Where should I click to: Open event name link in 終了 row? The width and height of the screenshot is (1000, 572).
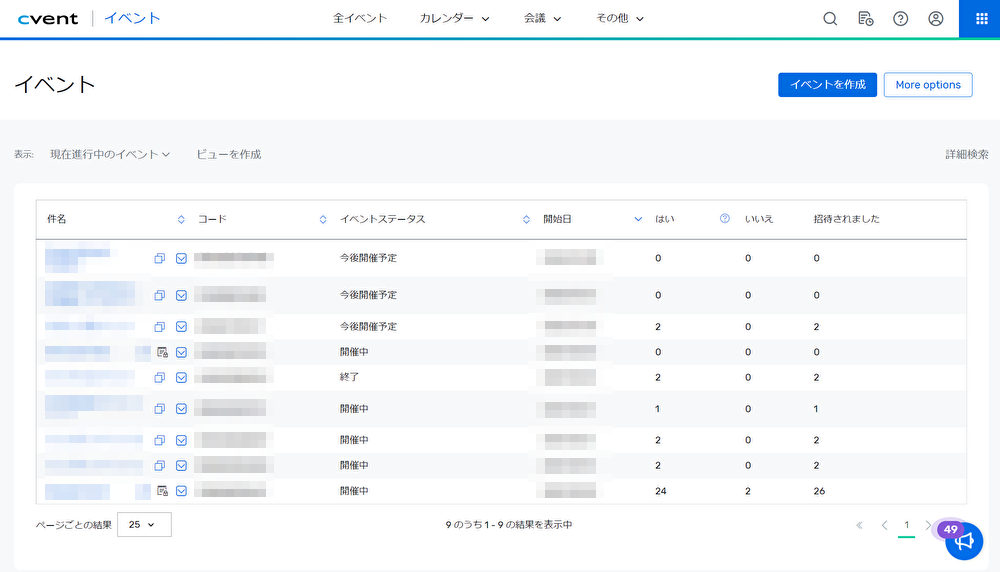click(89, 378)
